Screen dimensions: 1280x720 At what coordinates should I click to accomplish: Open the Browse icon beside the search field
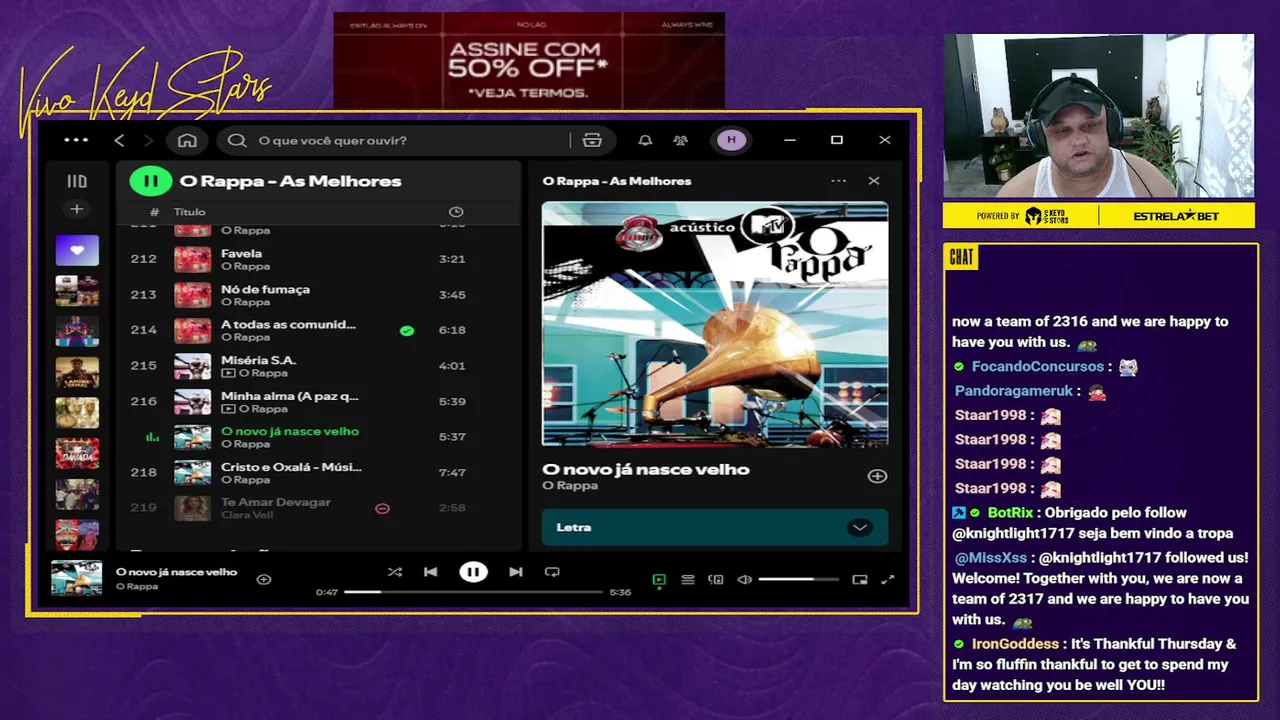(592, 140)
